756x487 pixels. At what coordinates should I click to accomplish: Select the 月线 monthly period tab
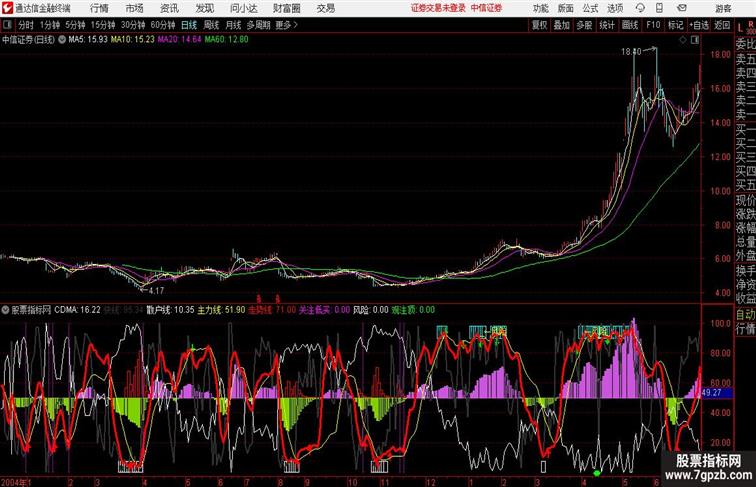click(233, 25)
